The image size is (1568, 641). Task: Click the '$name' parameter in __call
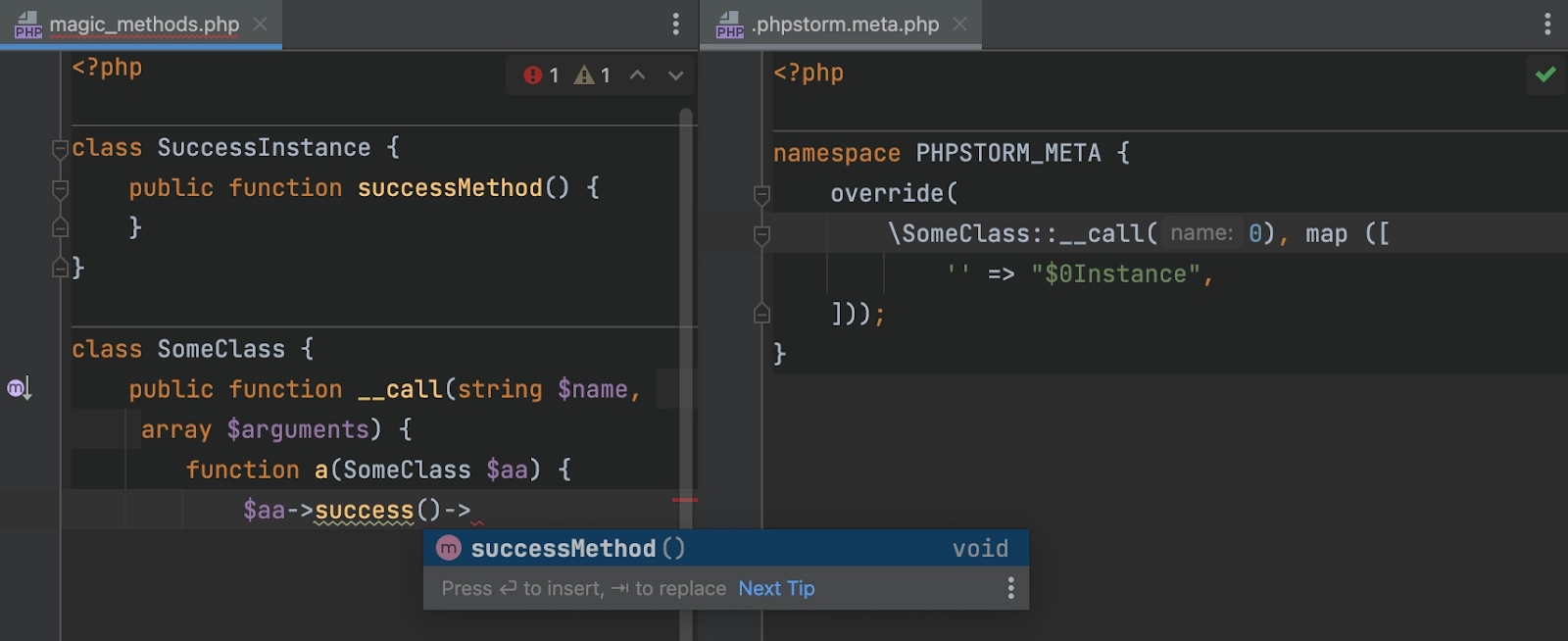point(593,389)
